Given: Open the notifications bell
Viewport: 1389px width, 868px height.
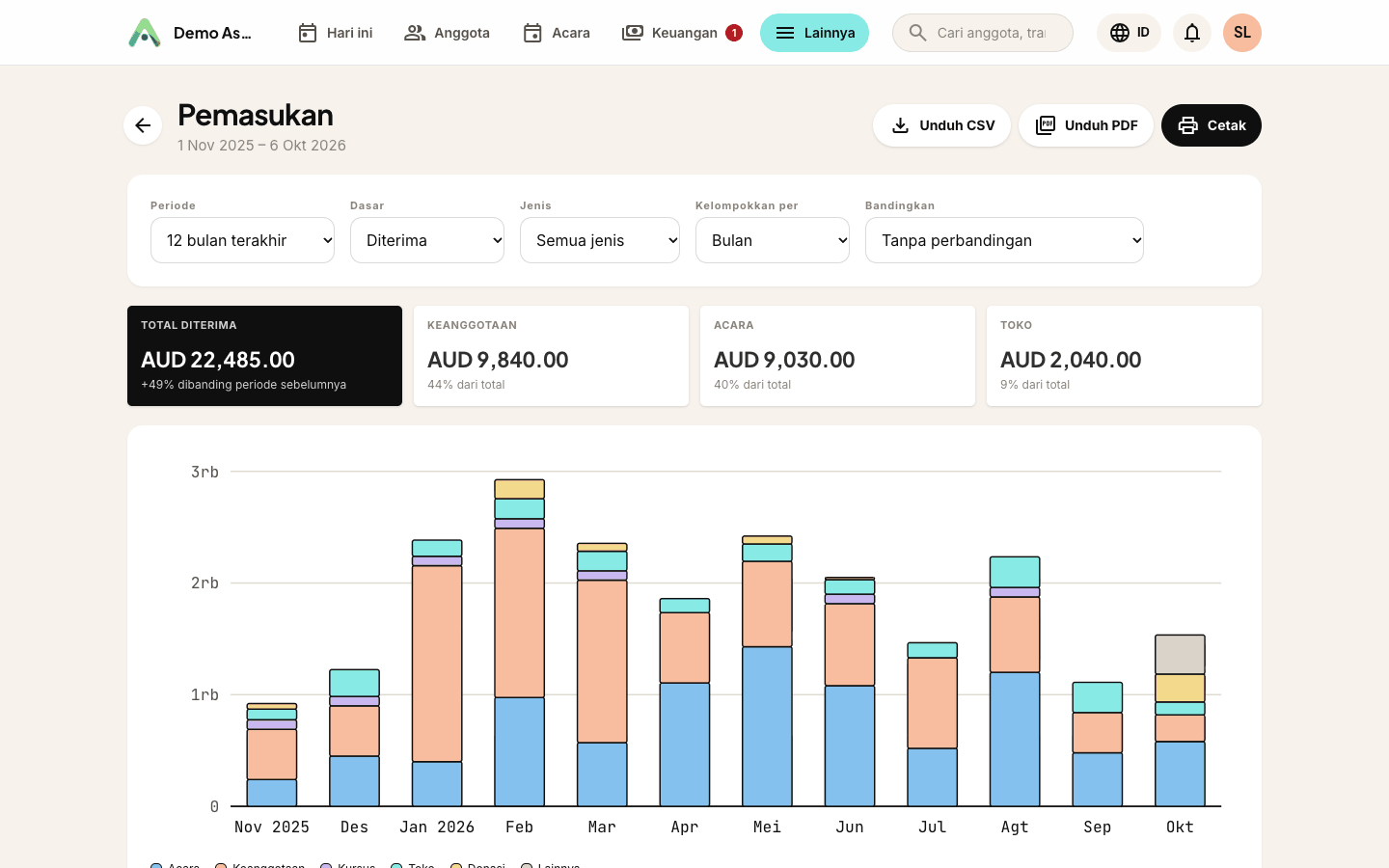Looking at the screenshot, I should point(1192,33).
